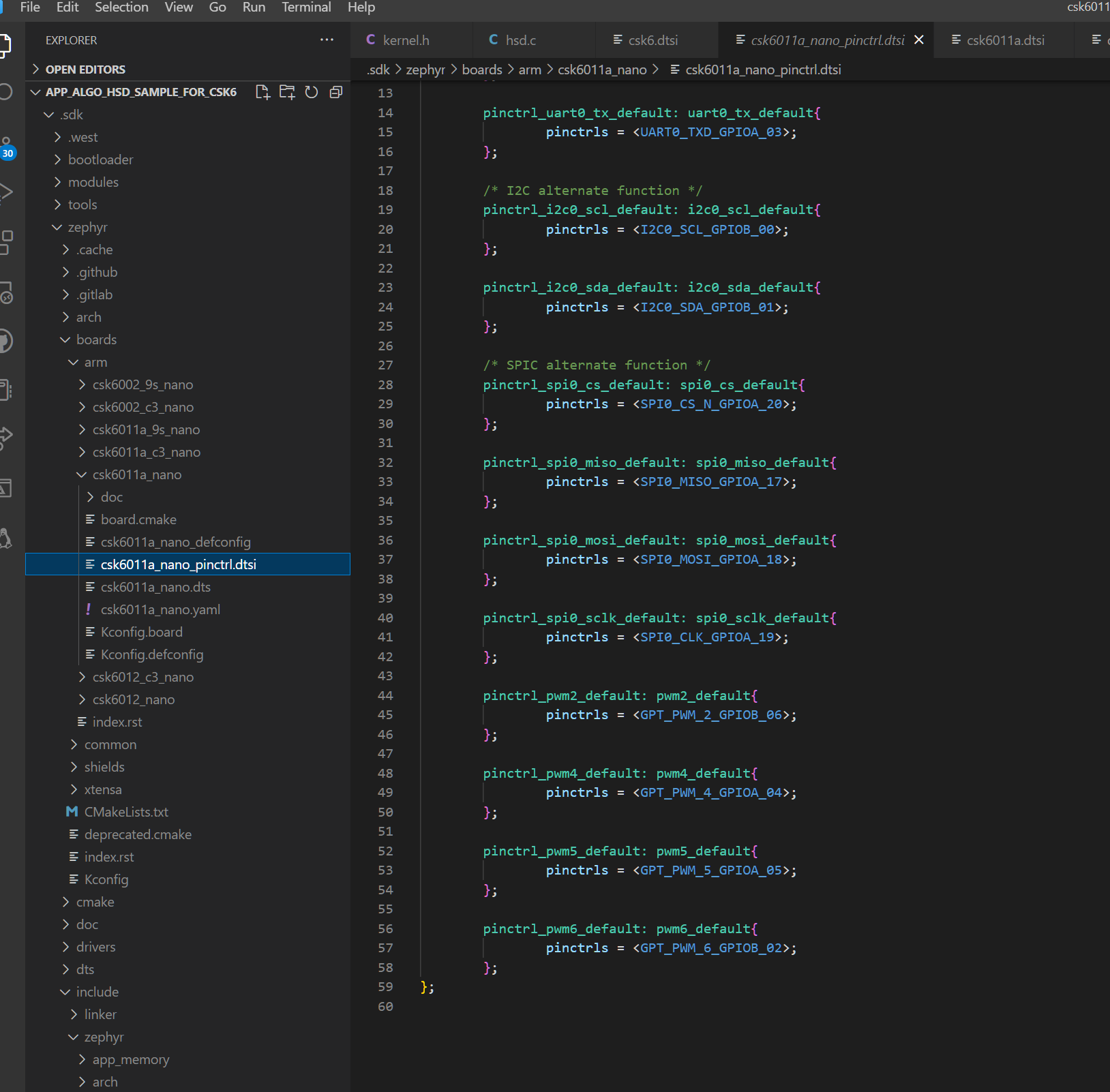Refresh the explorer tree

coord(312,92)
